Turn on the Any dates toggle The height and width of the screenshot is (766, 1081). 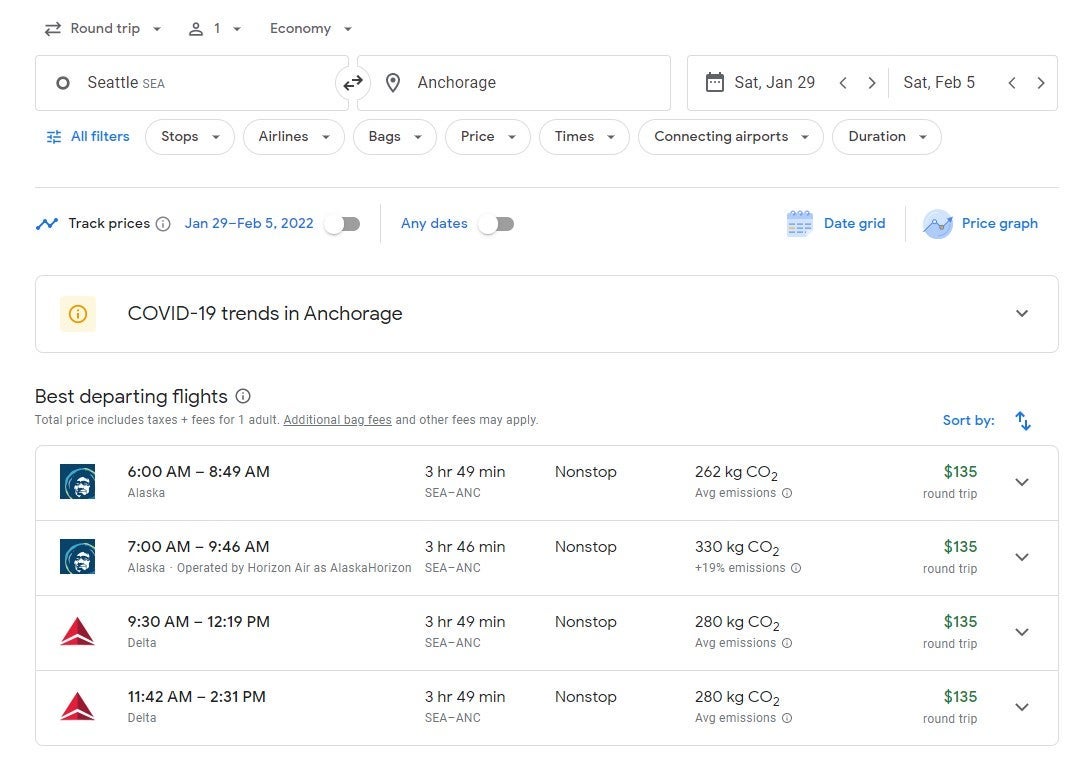coord(495,224)
